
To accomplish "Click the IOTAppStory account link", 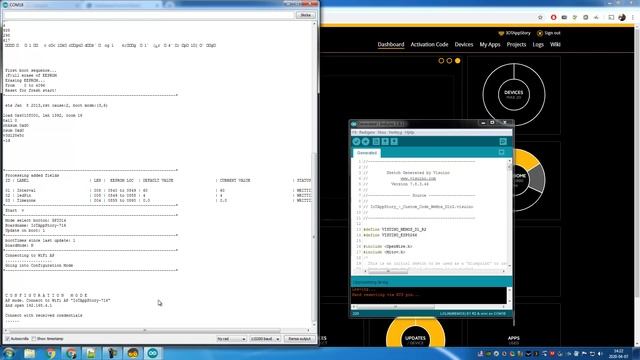I will tap(515, 33).
